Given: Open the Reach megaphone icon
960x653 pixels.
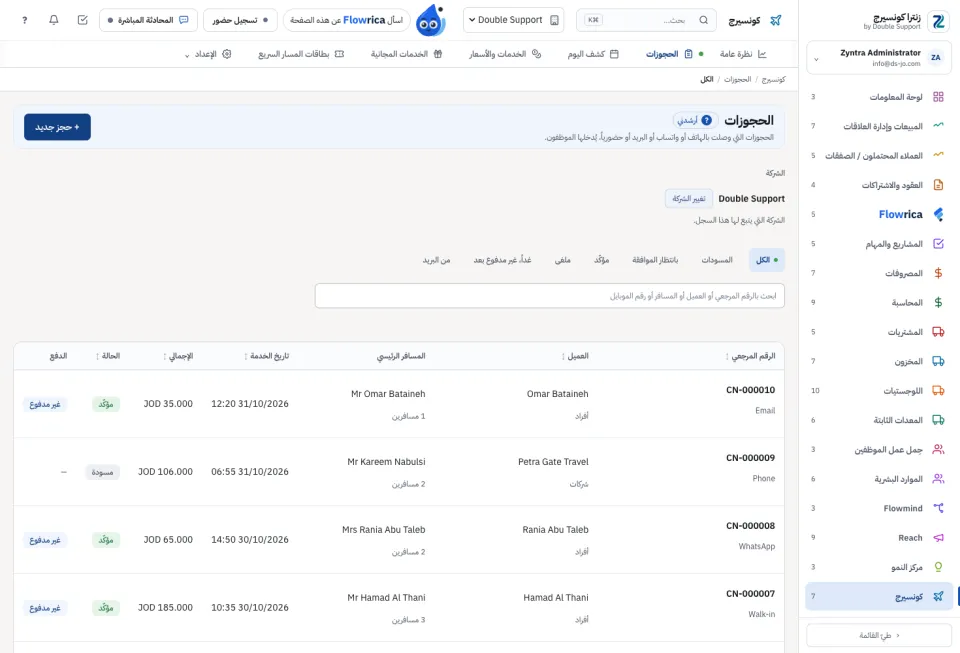Looking at the screenshot, I should click(938, 537).
